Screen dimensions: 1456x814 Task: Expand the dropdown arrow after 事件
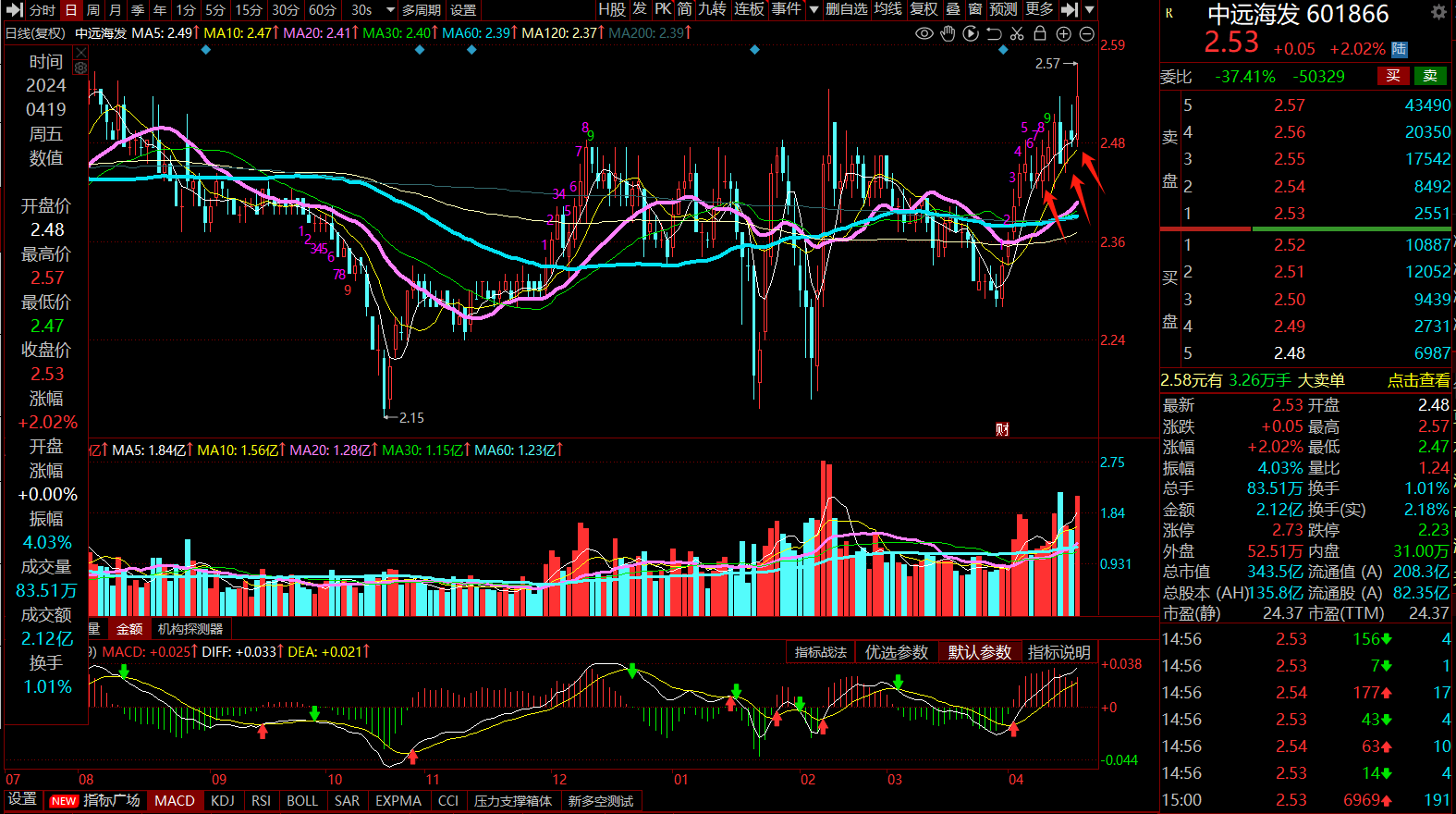point(814,10)
